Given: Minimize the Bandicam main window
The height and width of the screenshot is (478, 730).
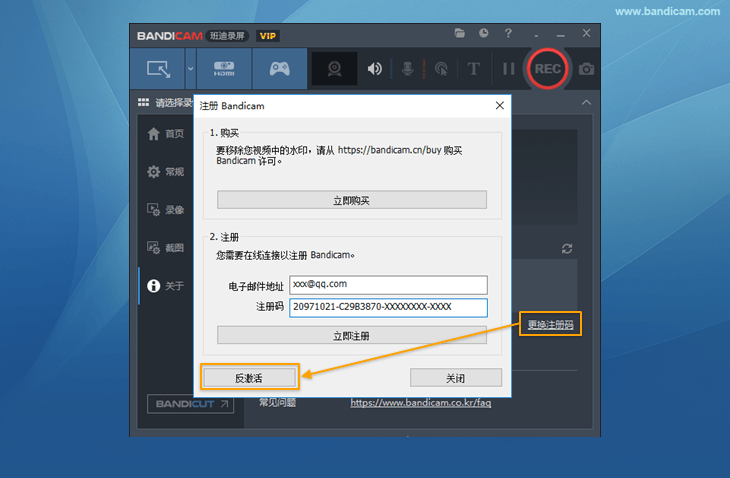Looking at the screenshot, I should click(x=561, y=35).
